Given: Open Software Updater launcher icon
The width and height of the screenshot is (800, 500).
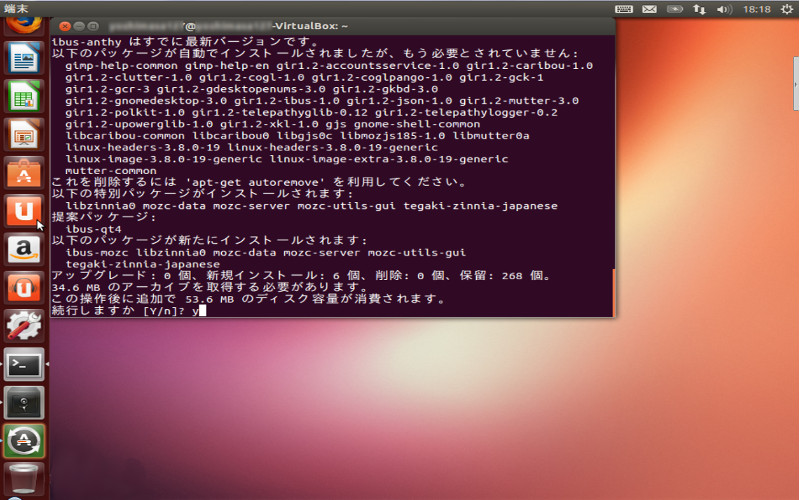Looking at the screenshot, I should point(23,441).
